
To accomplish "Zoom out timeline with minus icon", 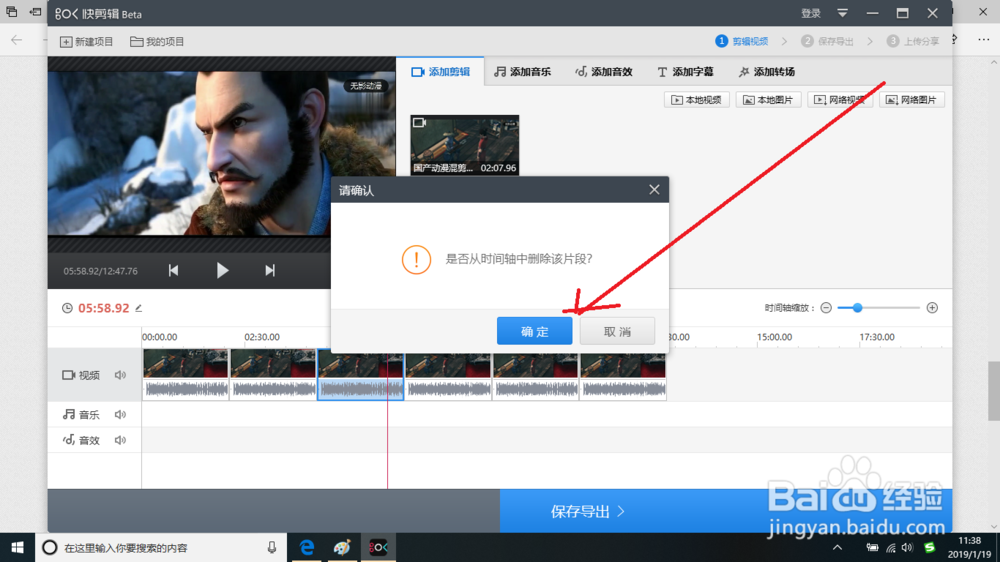I will coord(826,308).
